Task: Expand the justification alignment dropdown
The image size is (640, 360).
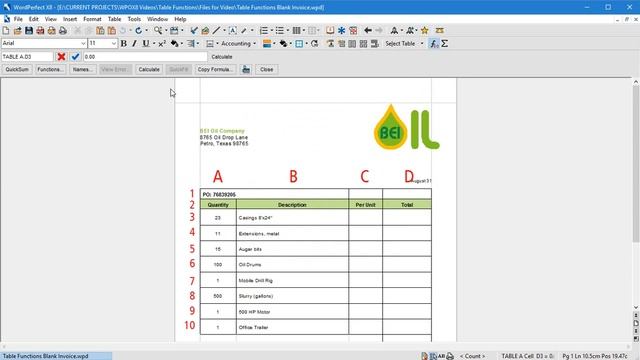Action: point(198,44)
